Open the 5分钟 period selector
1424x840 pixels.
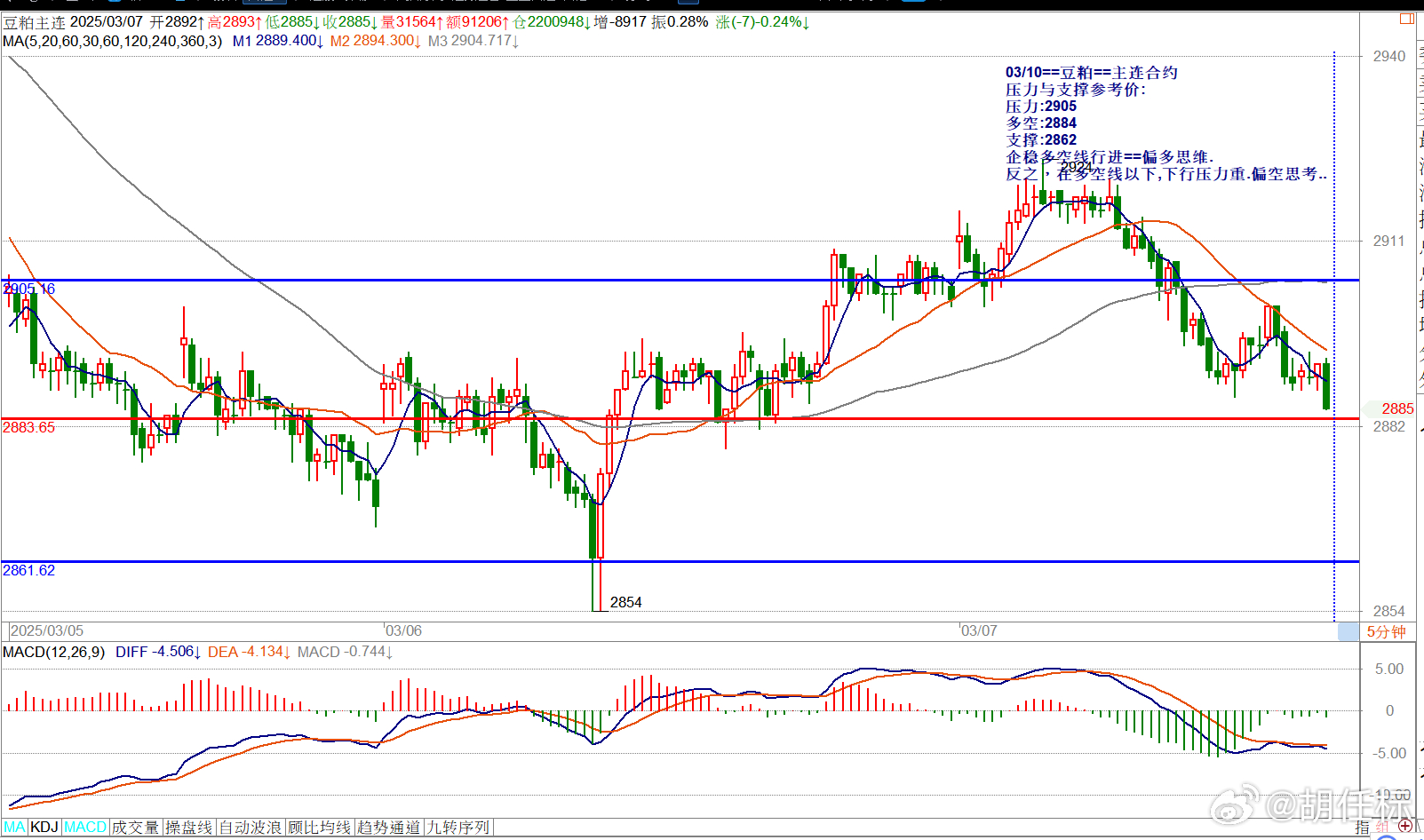1386,631
